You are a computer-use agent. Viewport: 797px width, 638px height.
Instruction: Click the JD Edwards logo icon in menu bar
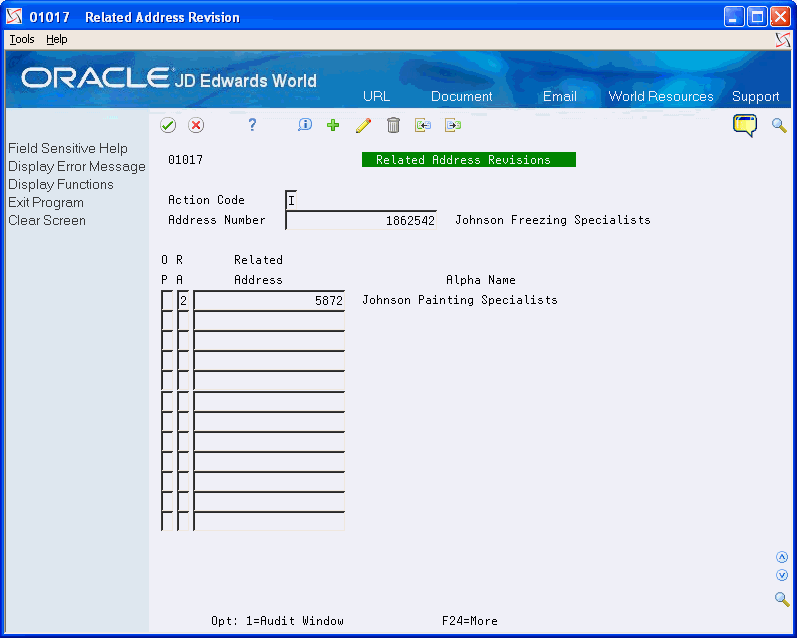tap(783, 40)
